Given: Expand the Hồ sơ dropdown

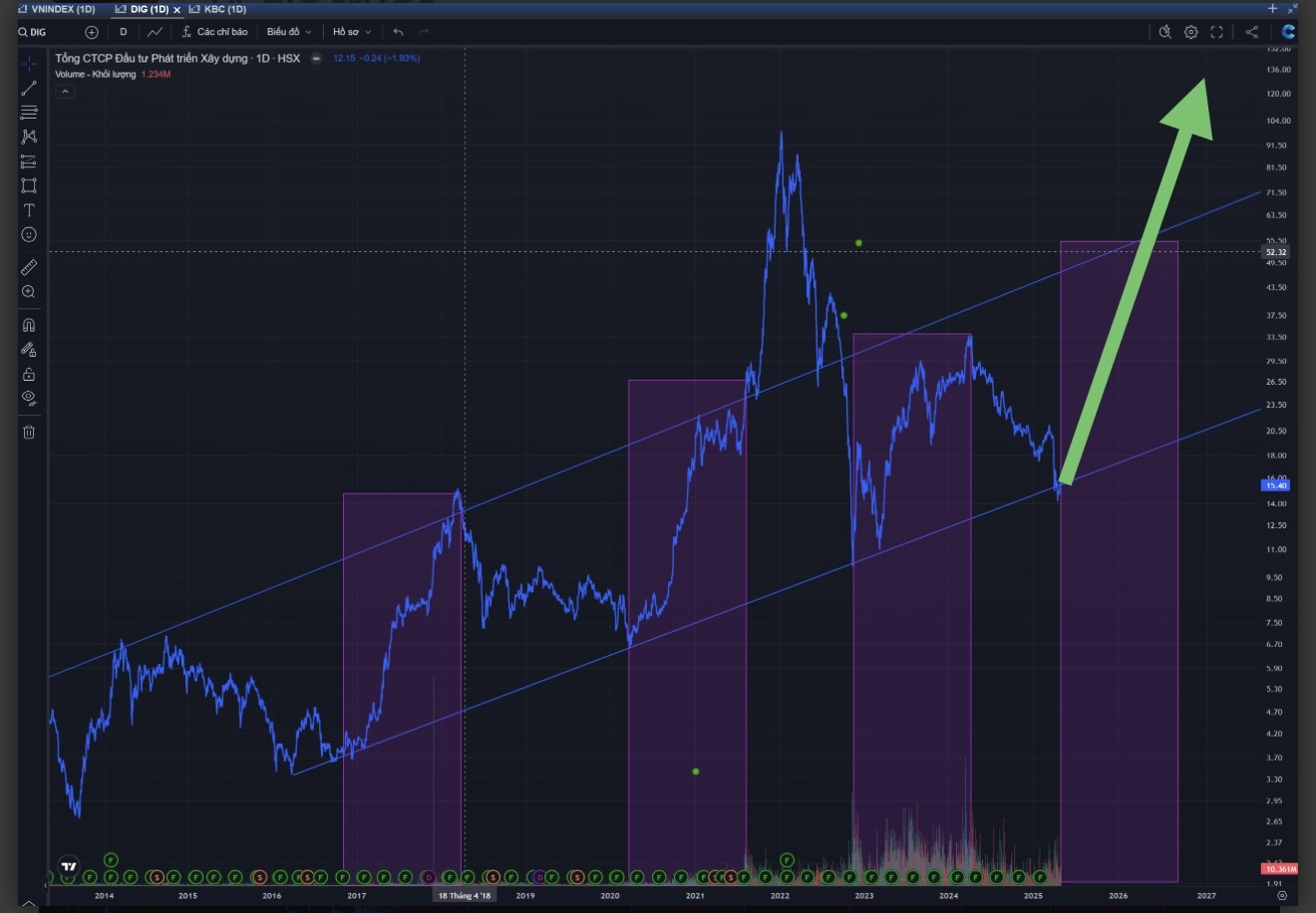Looking at the screenshot, I should (352, 32).
